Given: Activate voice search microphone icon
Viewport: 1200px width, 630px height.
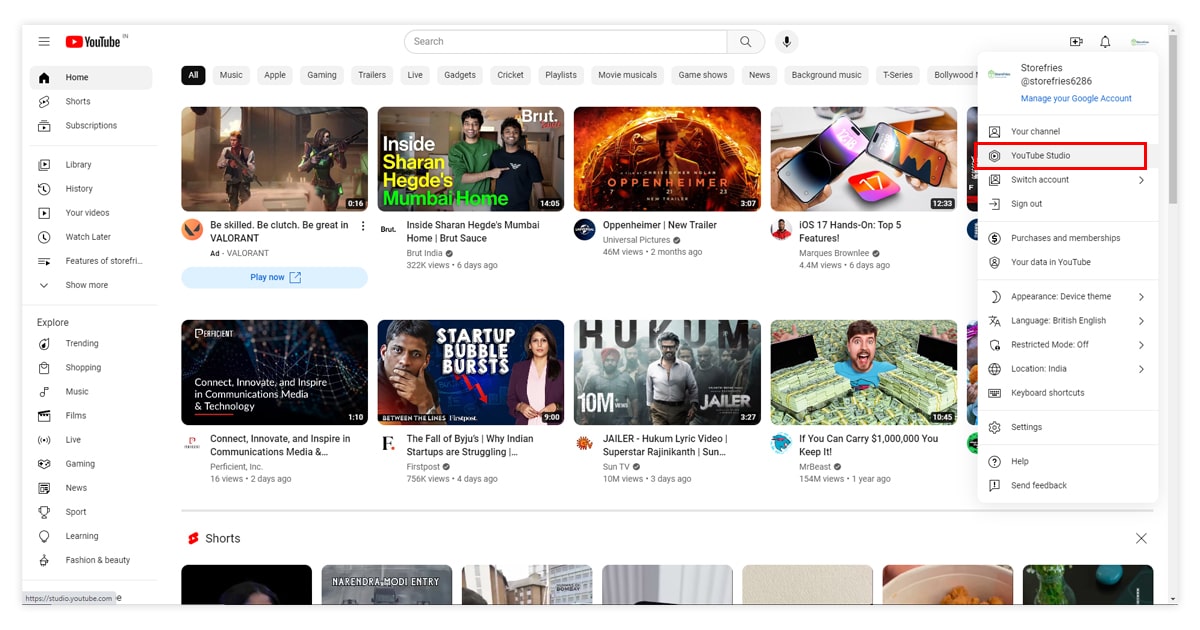Looking at the screenshot, I should [787, 42].
